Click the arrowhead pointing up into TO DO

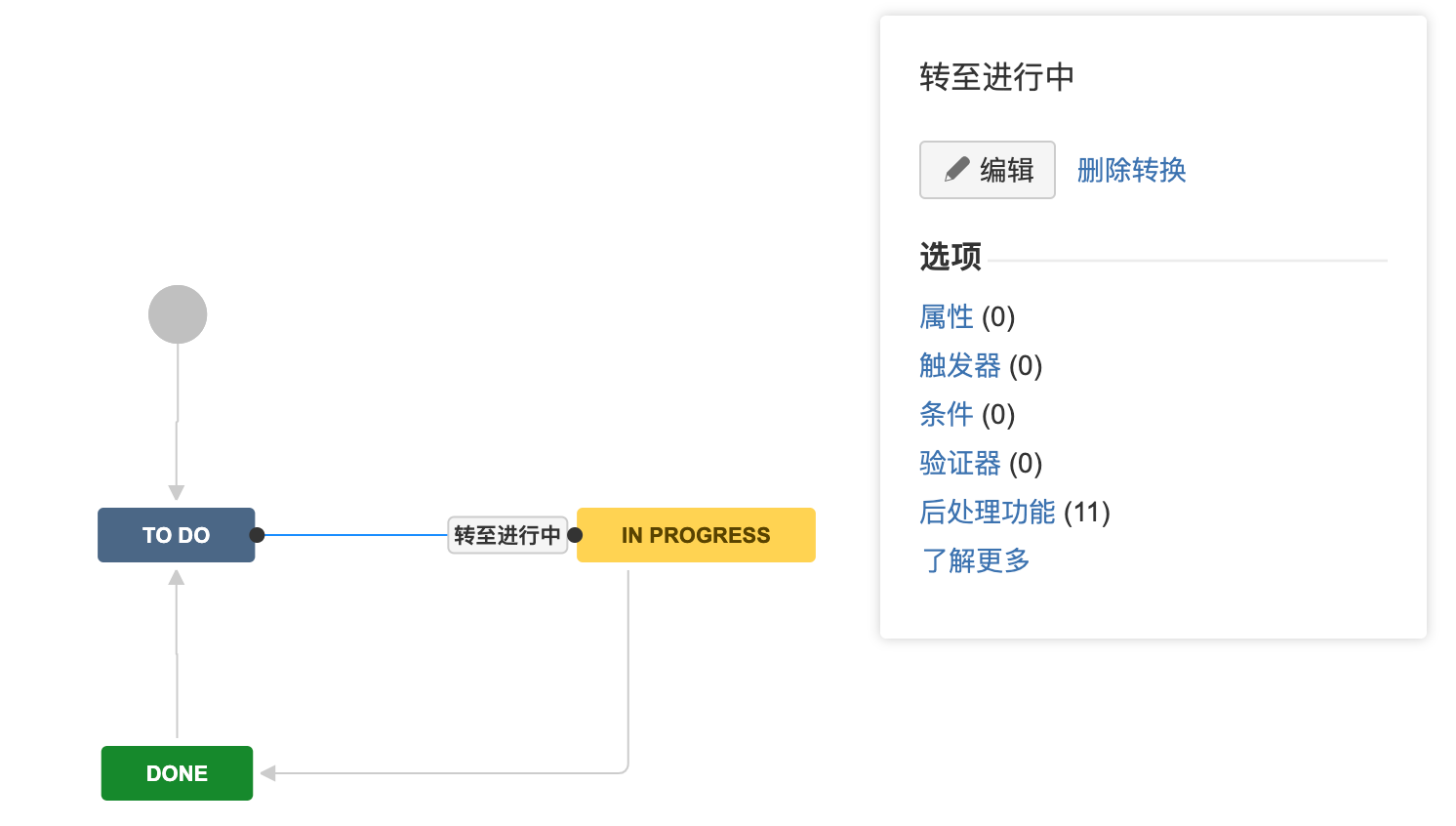click(177, 578)
